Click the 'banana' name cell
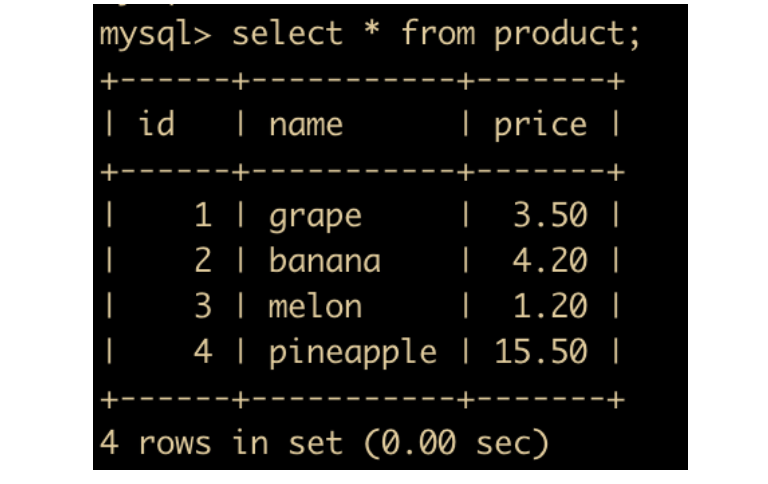Image resolution: width=768 pixels, height=484 pixels. click(x=324, y=261)
